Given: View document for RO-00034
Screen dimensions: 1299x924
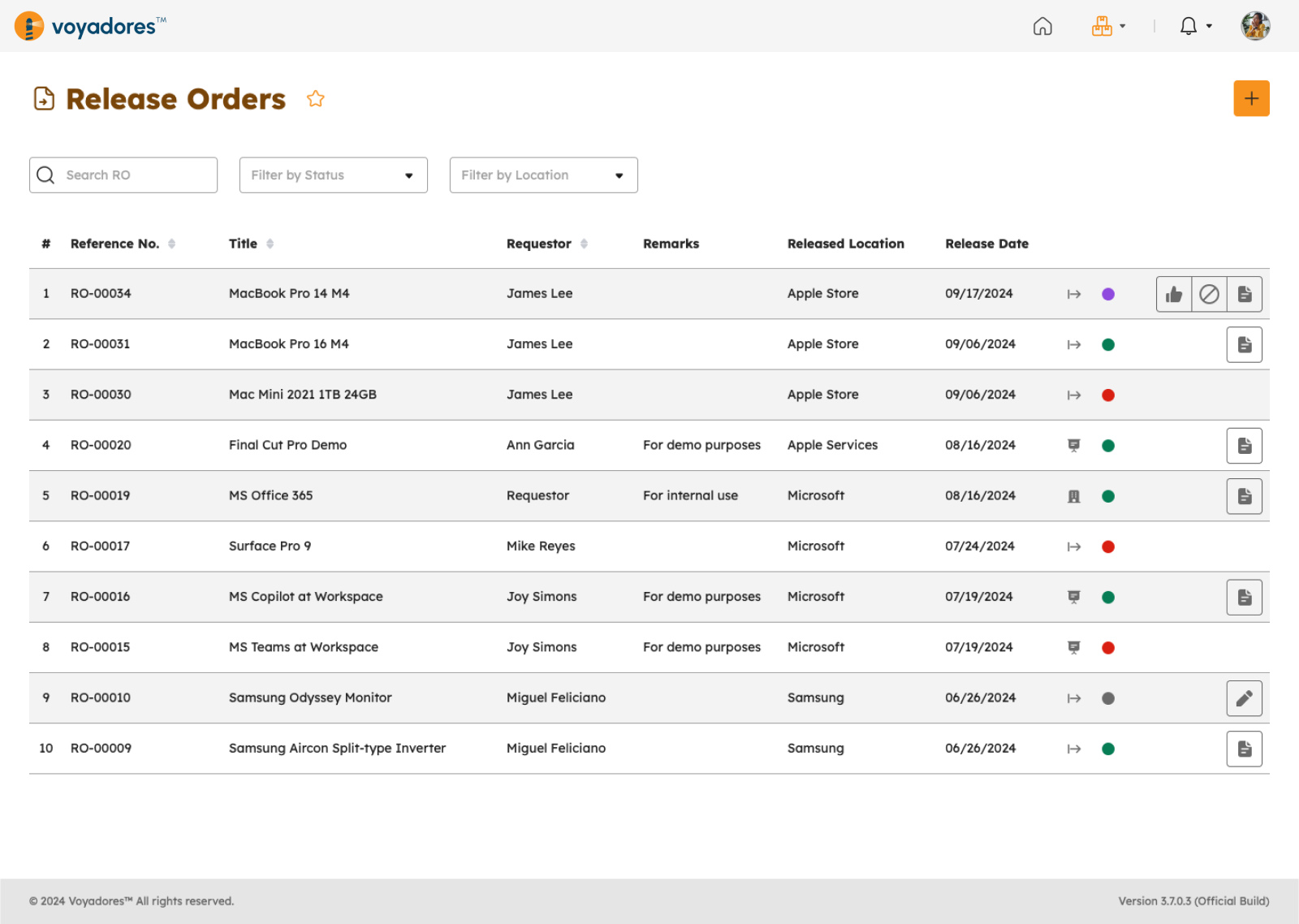Looking at the screenshot, I should (x=1245, y=294).
